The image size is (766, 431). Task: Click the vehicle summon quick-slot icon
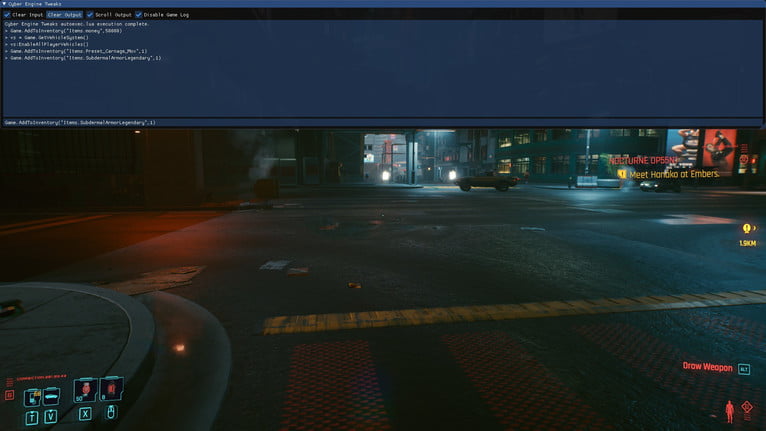[x=51, y=396]
